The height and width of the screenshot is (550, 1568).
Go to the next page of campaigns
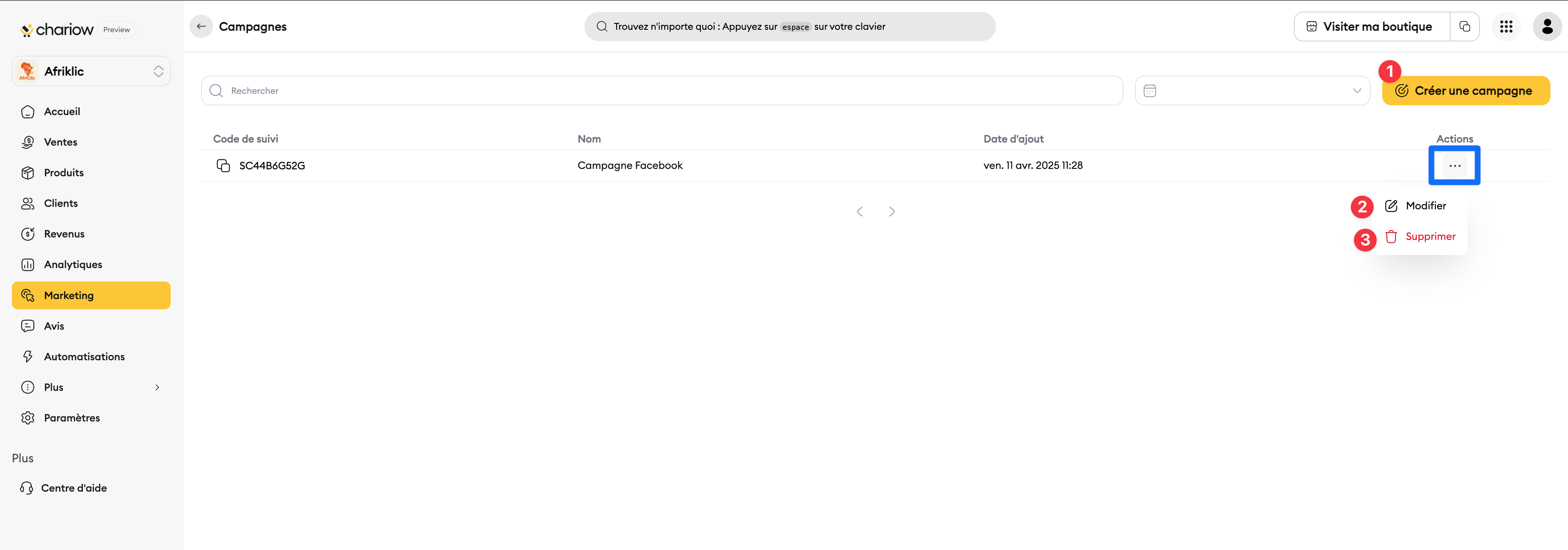point(892,212)
